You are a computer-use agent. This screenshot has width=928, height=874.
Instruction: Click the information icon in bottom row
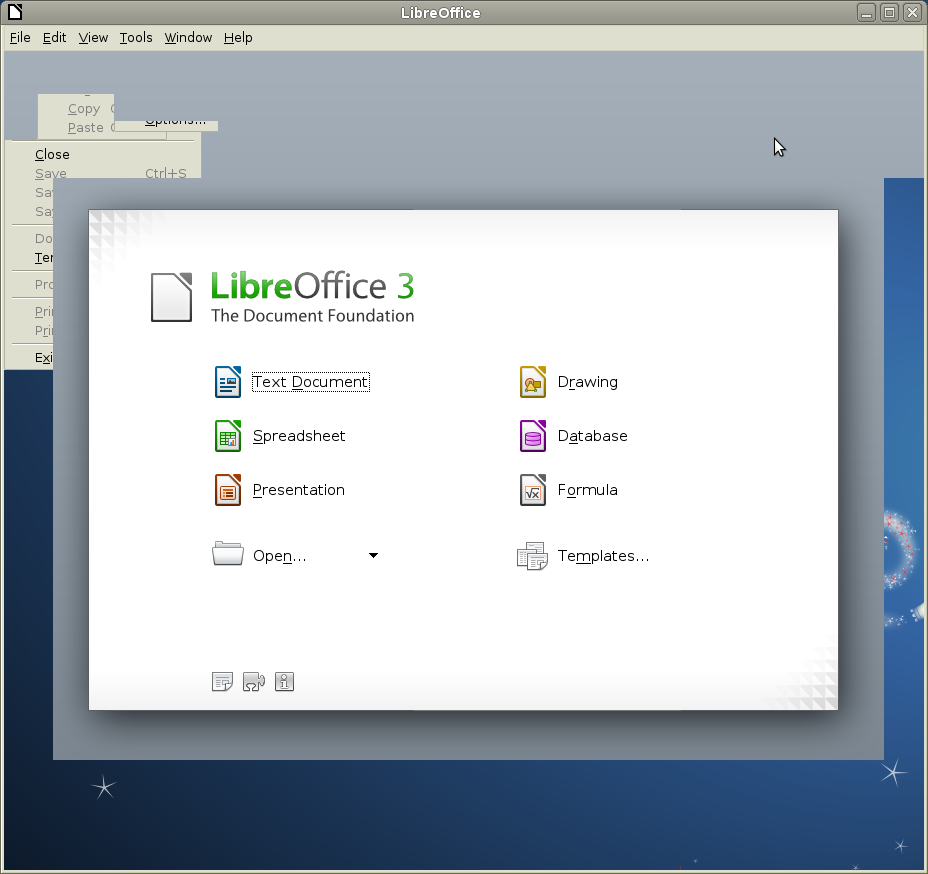pos(285,682)
